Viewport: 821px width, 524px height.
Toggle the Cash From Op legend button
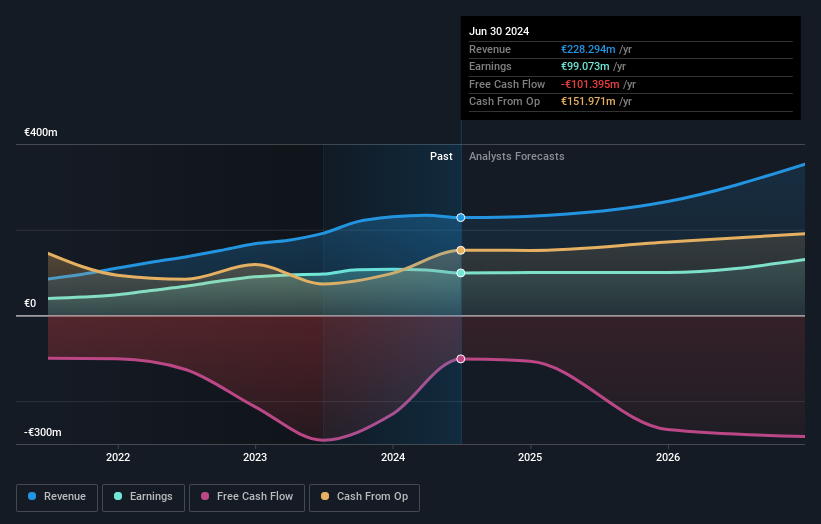click(364, 497)
